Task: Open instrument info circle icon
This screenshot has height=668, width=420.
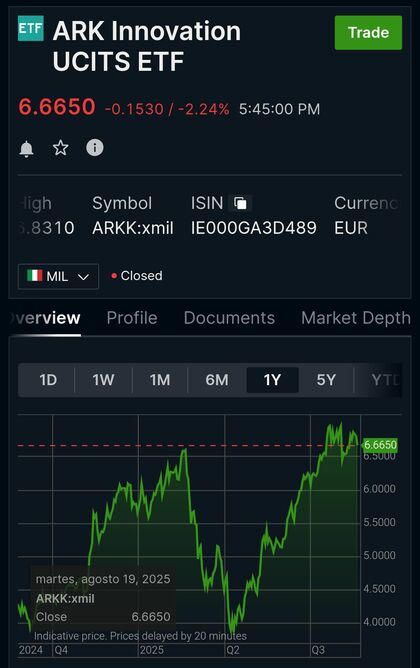Action: 95,148
